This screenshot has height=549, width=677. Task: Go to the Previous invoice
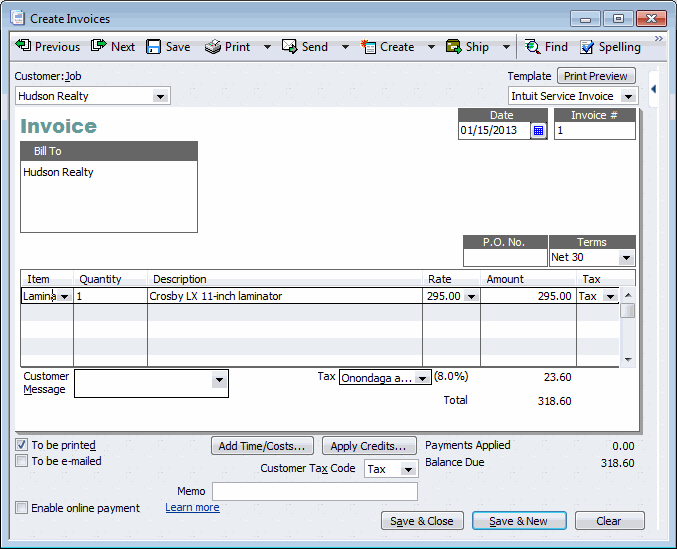pyautogui.click(x=47, y=47)
